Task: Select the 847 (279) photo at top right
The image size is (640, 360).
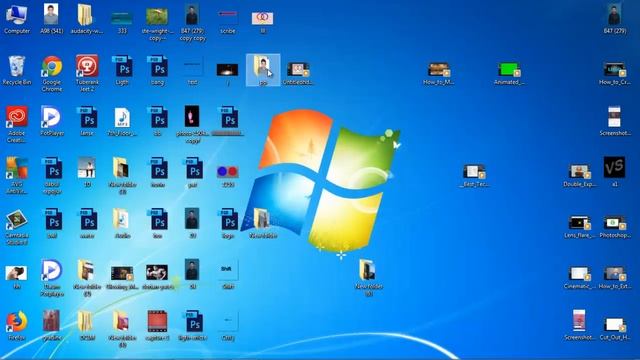Action: click(614, 19)
